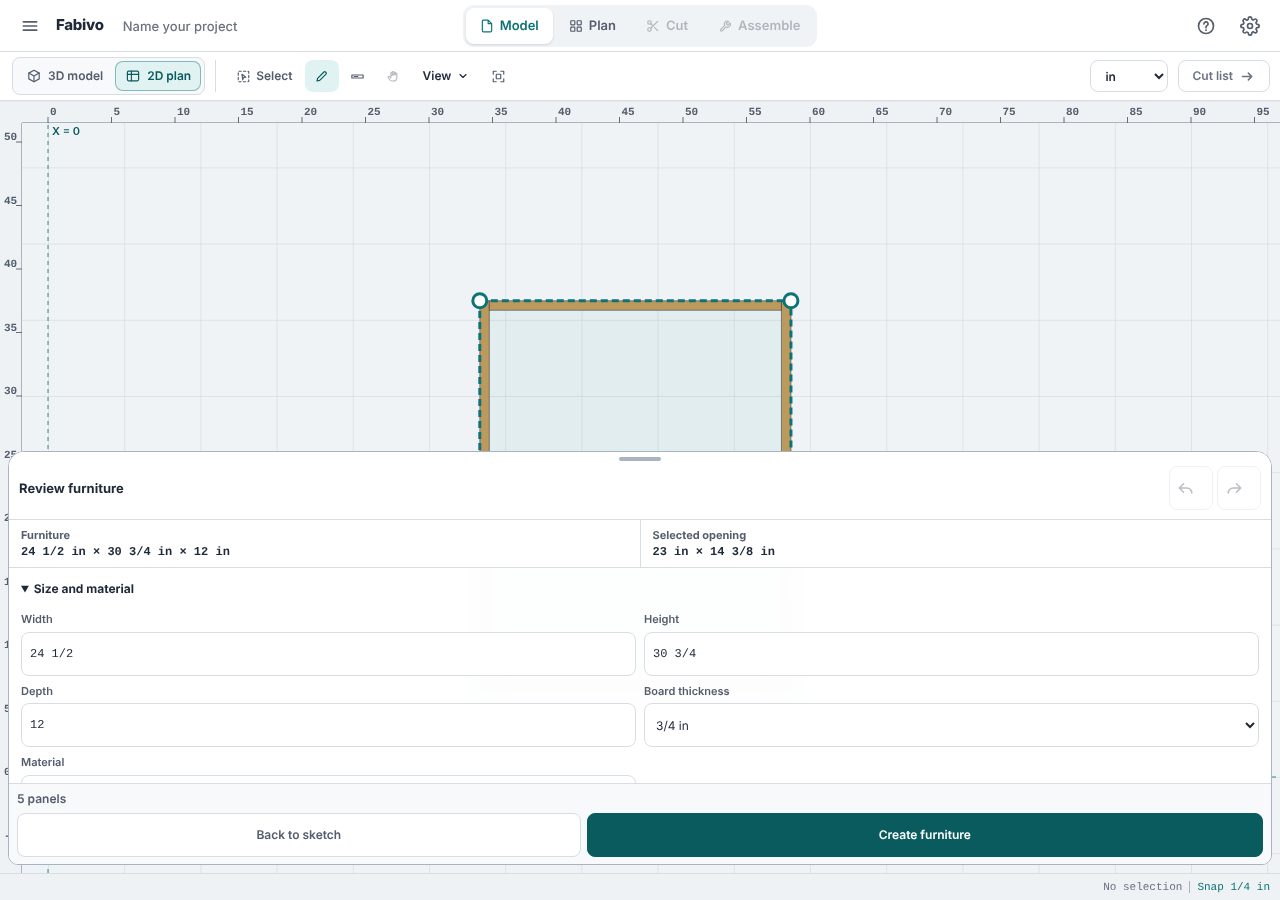Viewport: 1280px width, 900px height.
Task: Click the 5 panels count text
Action: (x=42, y=799)
